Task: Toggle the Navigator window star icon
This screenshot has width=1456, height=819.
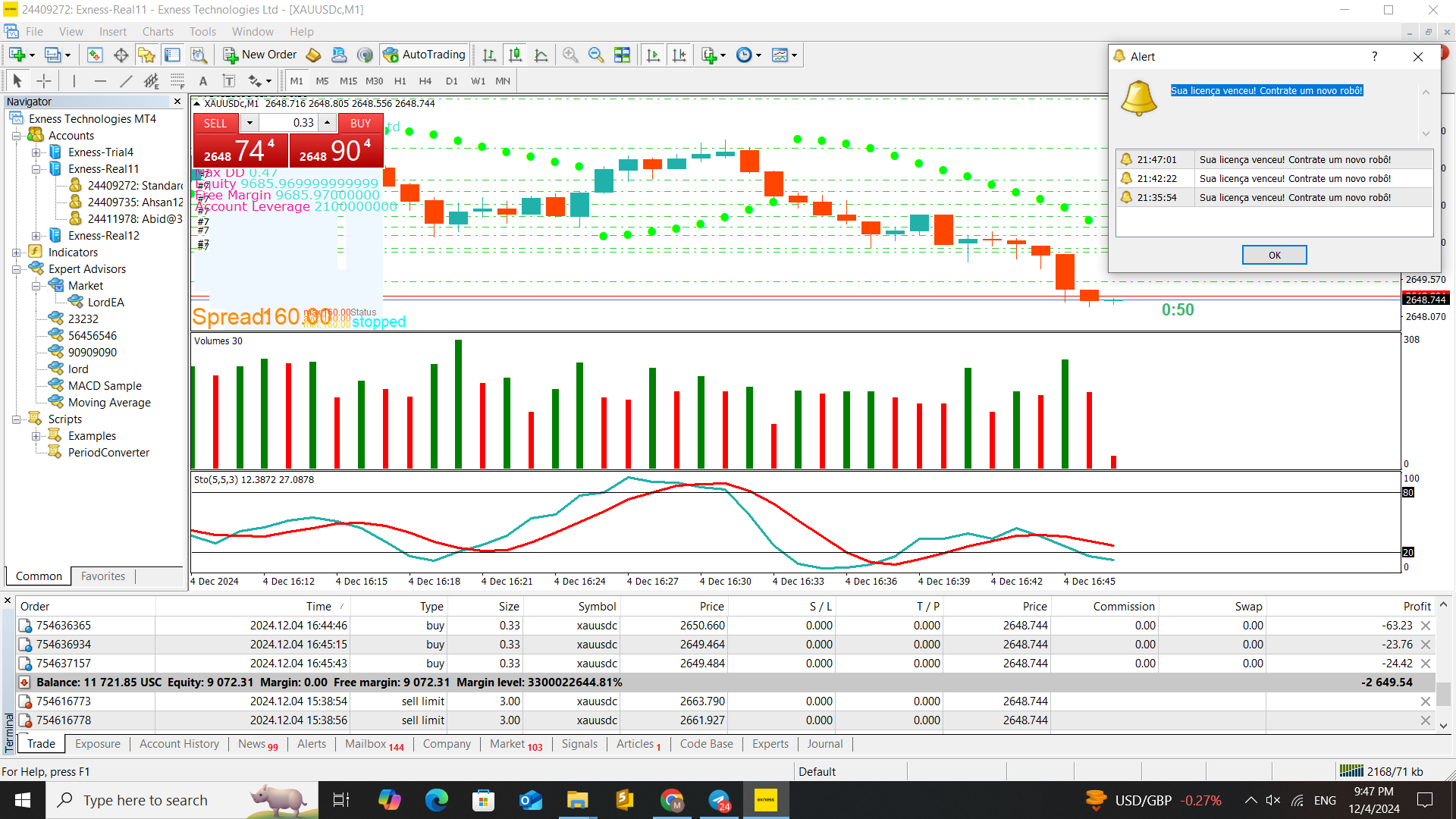Action: [146, 55]
